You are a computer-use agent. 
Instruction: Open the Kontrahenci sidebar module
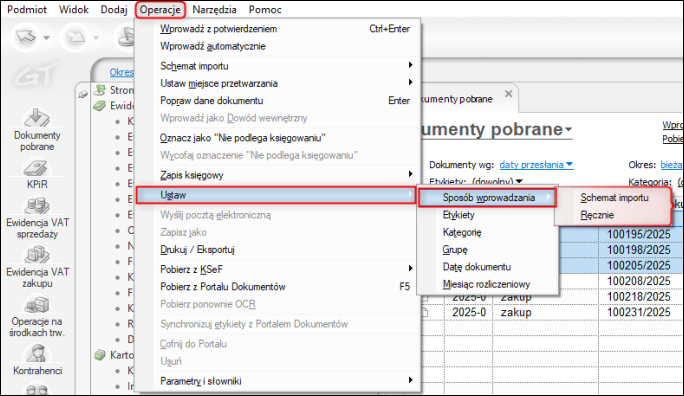(38, 360)
